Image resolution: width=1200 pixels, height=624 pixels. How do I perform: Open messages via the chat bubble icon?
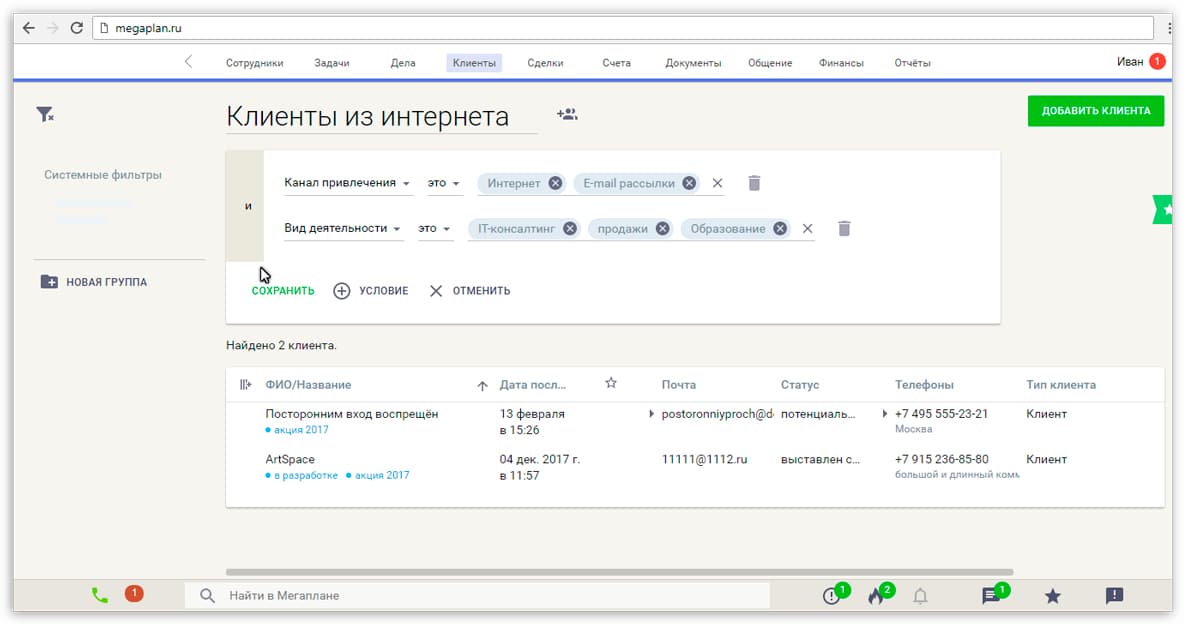pyautogui.click(x=989, y=595)
